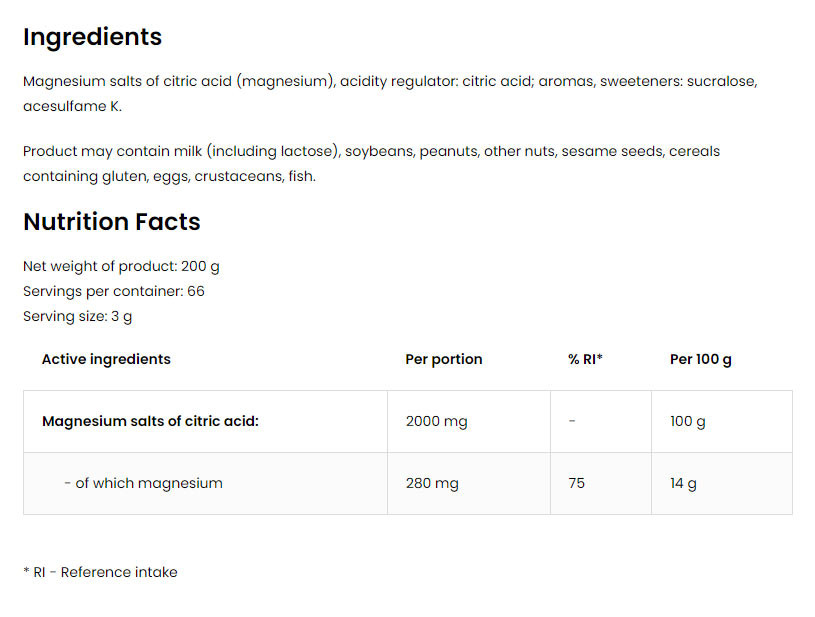Click the 14 g table cell

click(683, 484)
